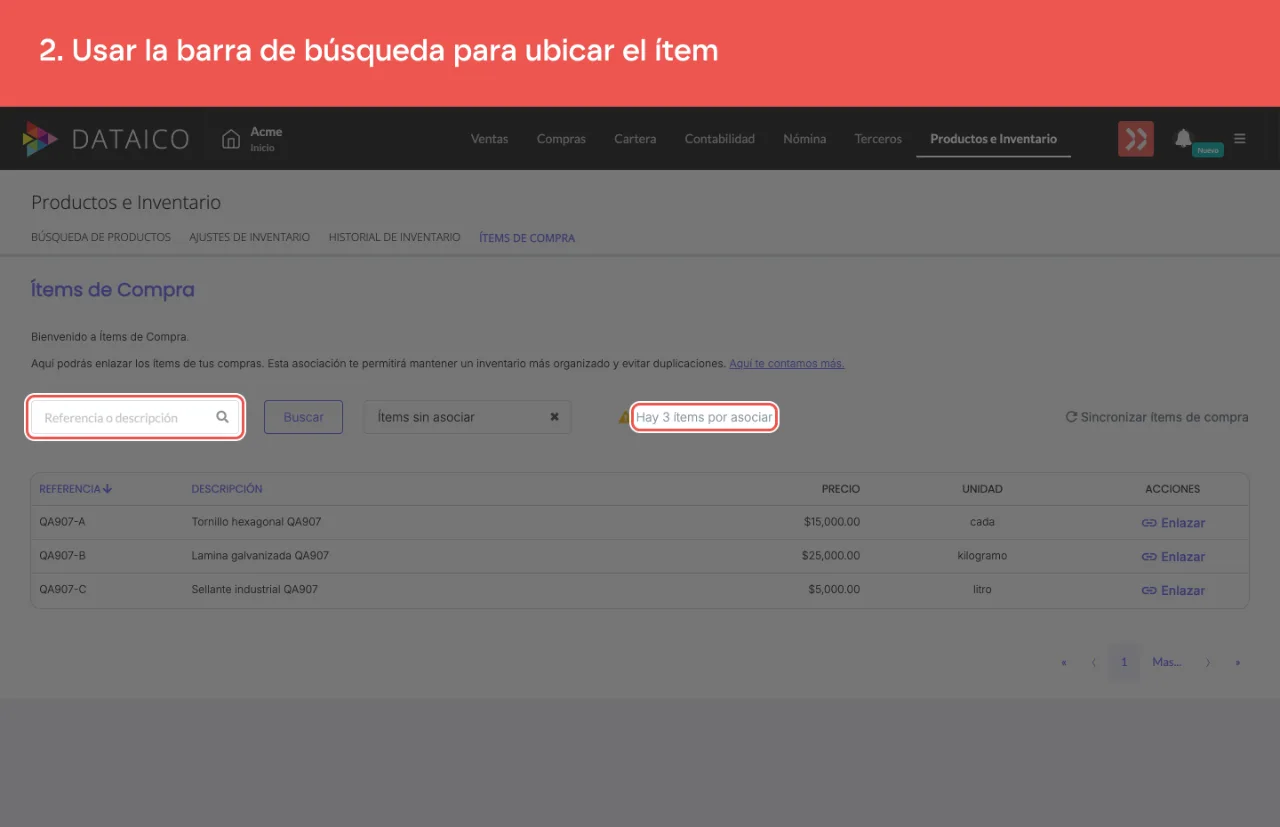
Task: Go to previous page arrow
Action: click(x=1094, y=662)
